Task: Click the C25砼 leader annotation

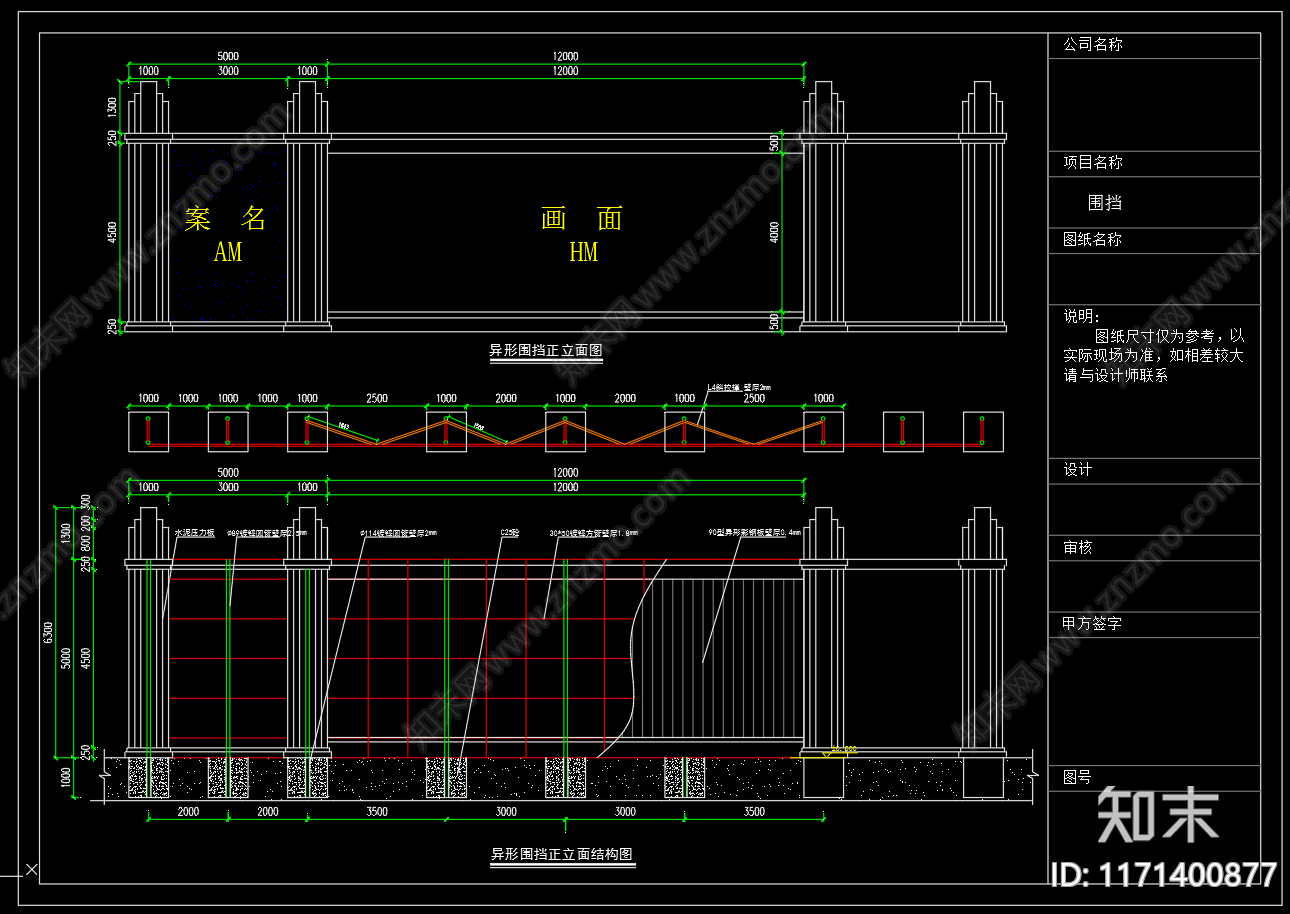Action: click(510, 534)
